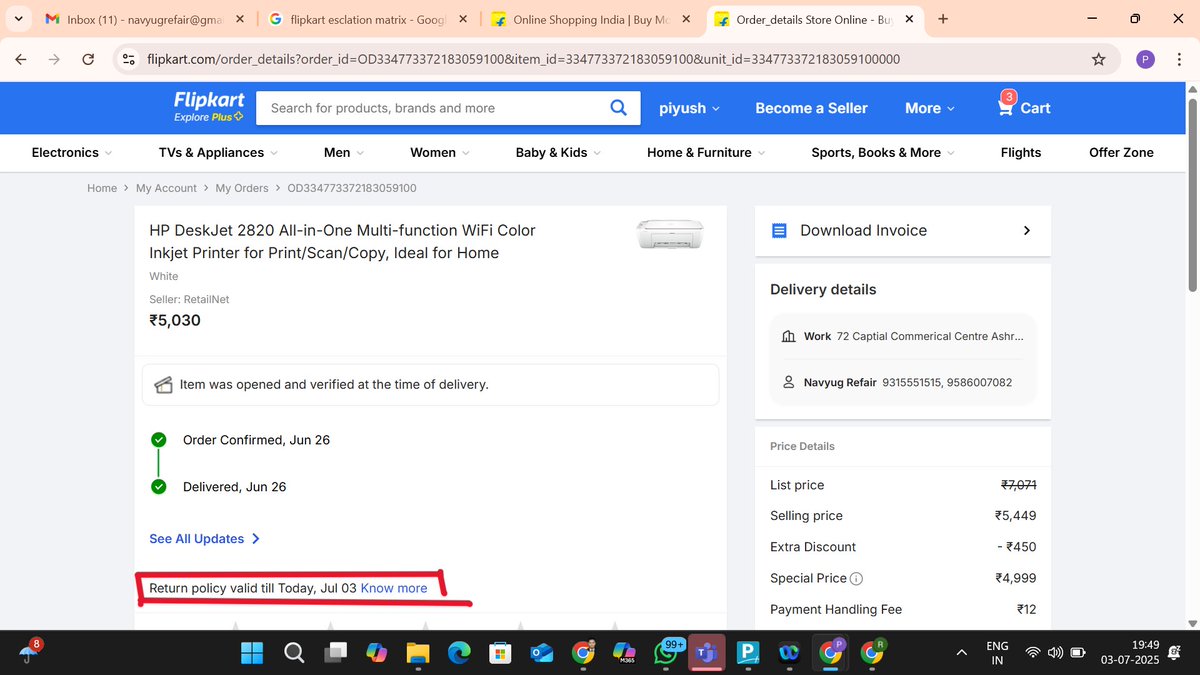
Task: Close the Order_details Store Online tab
Action: pos(909,19)
